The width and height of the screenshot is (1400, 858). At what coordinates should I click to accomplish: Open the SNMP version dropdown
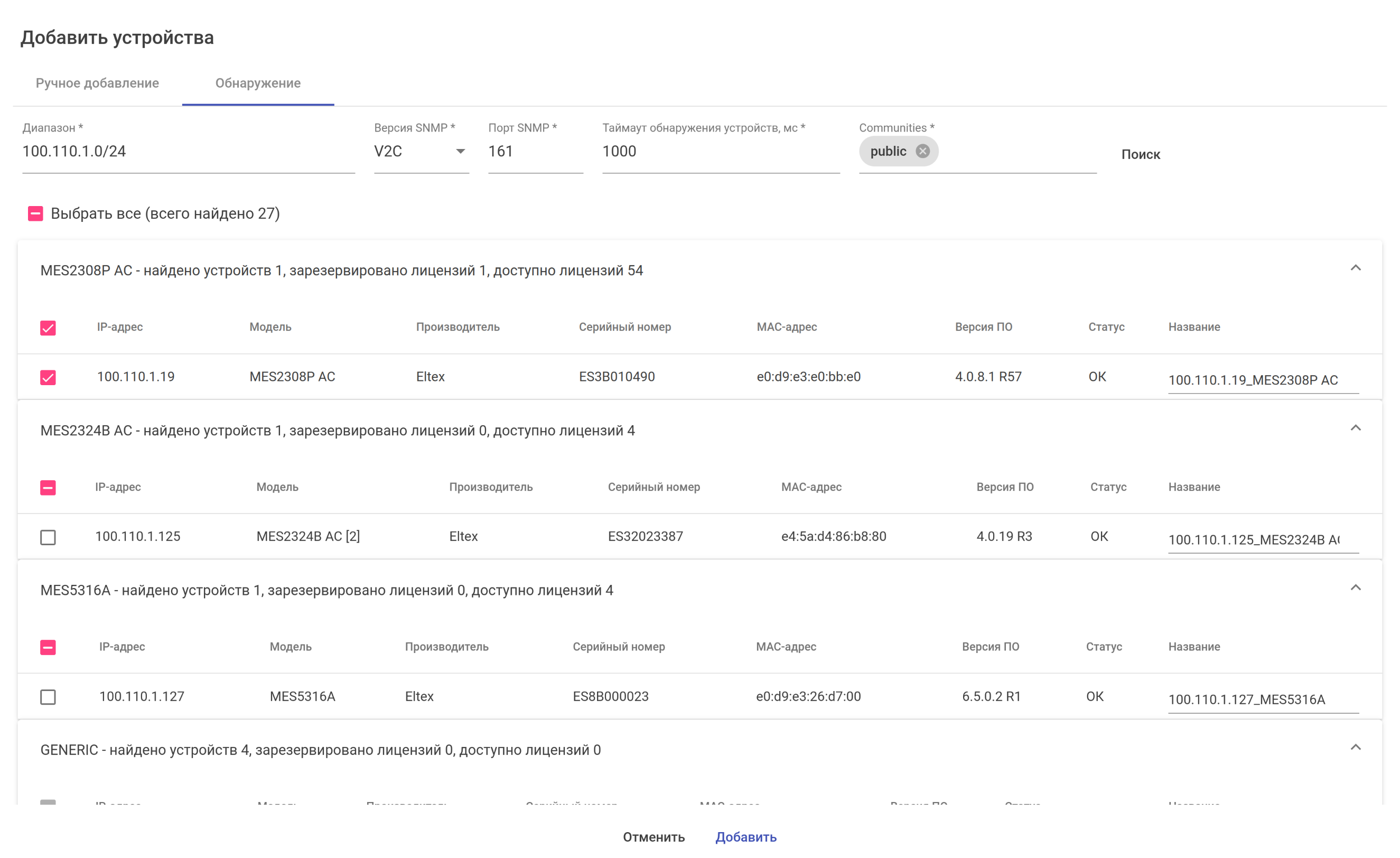[421, 151]
